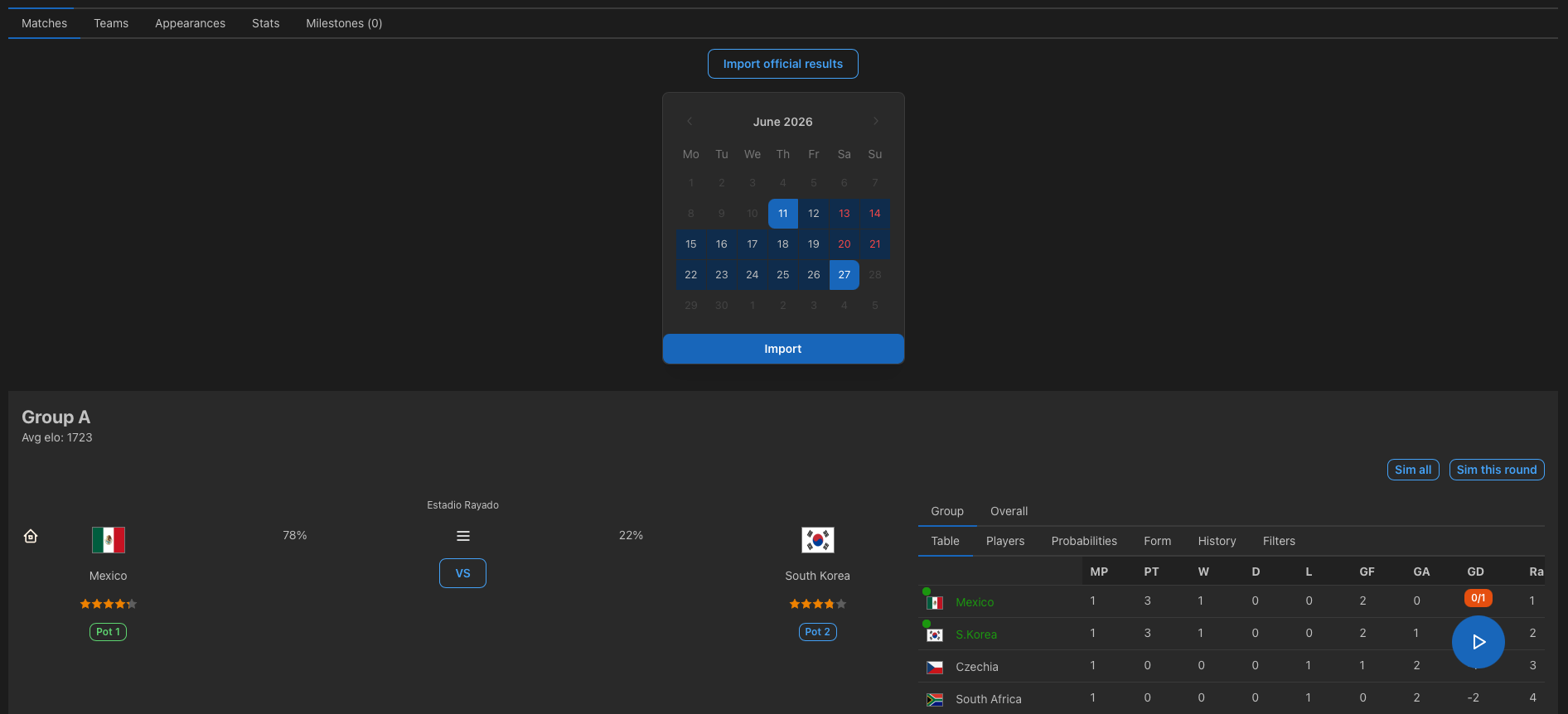Select June 11 in the calendar
Image resolution: width=1568 pixels, height=714 pixels.
782,214
